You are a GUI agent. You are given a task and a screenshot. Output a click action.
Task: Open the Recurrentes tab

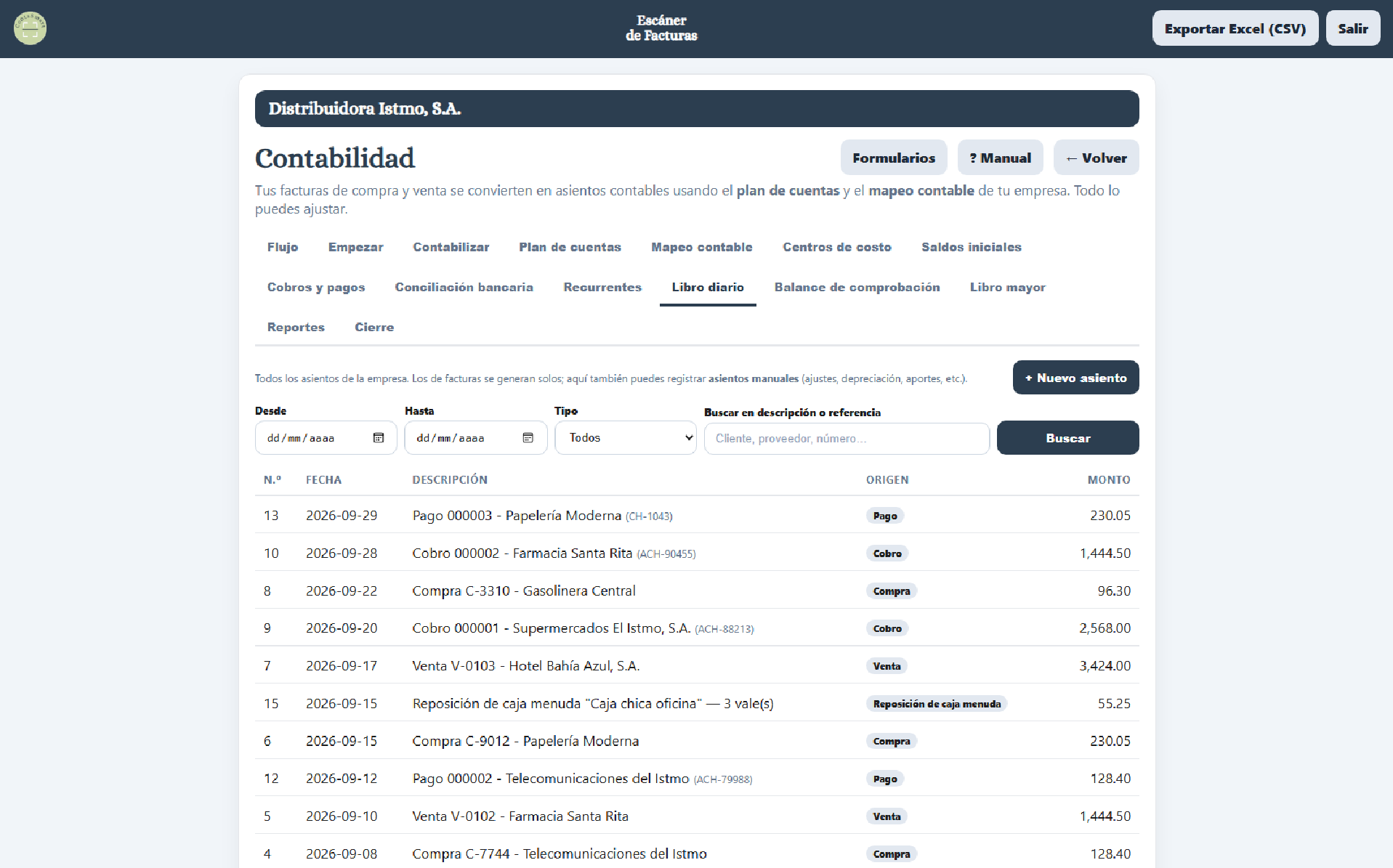click(602, 287)
